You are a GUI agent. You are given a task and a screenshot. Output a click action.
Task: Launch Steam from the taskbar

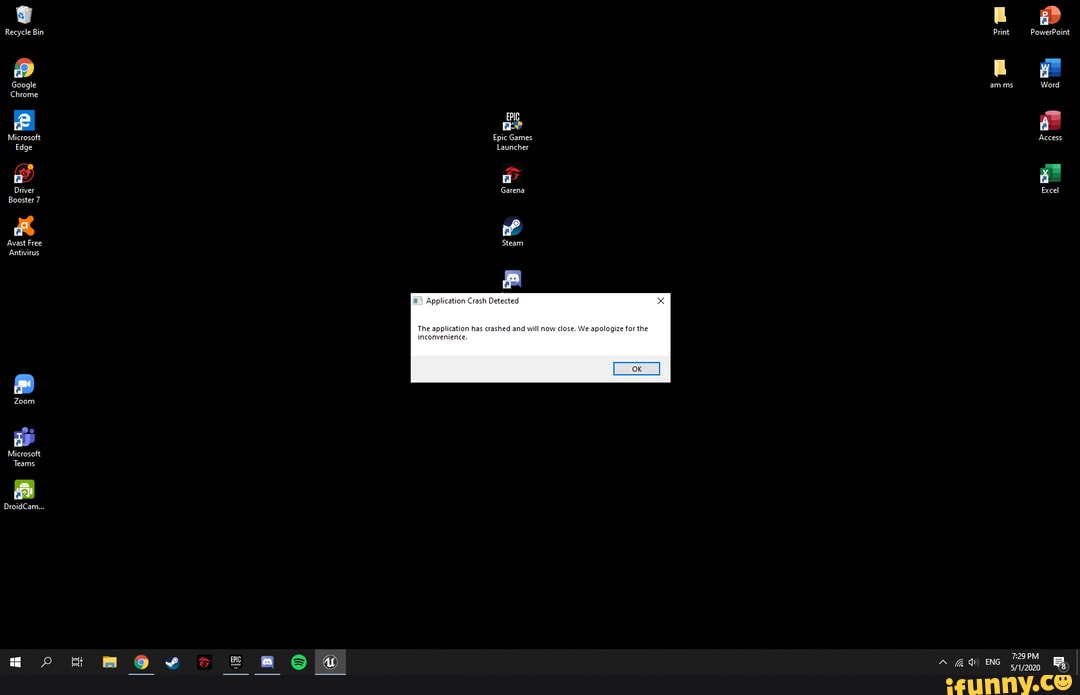(172, 662)
